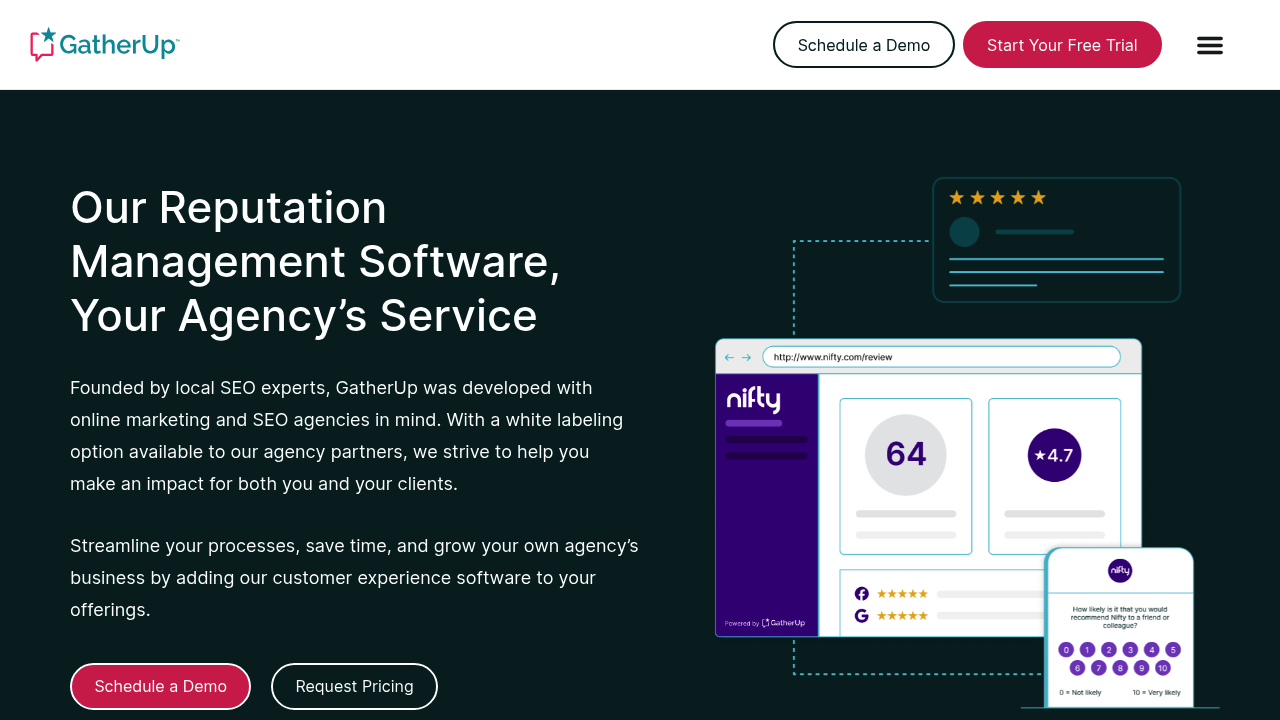Click the GatherUp logo
This screenshot has height=720, width=1280.
[x=105, y=45]
